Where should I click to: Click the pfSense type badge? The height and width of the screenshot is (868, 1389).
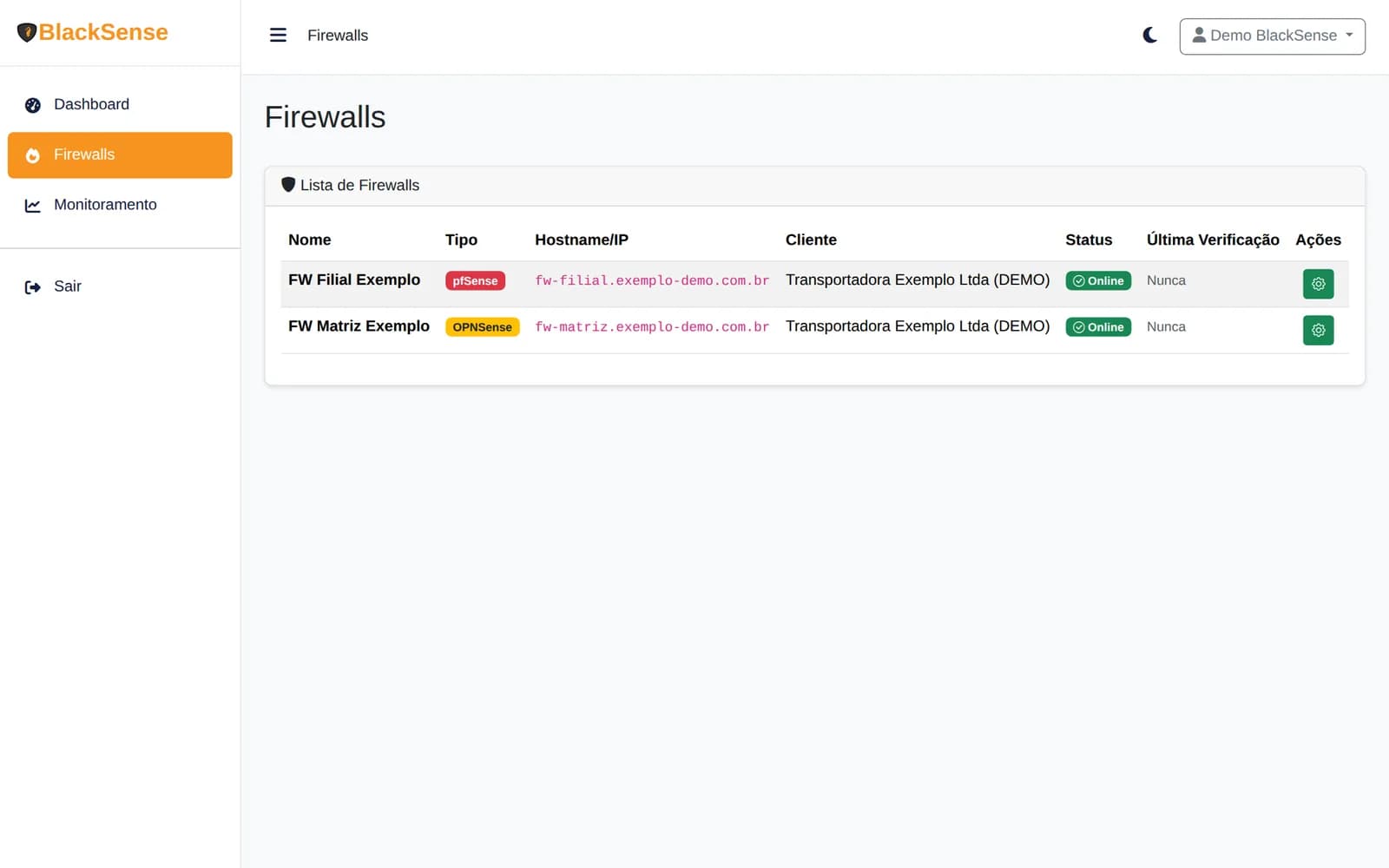pyautogui.click(x=475, y=280)
